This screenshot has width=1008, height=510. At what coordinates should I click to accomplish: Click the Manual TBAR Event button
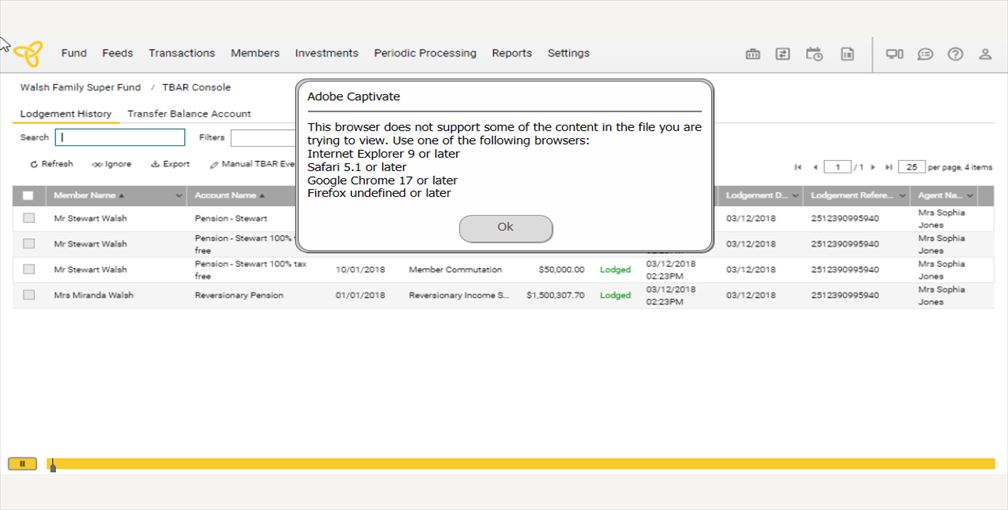253,164
